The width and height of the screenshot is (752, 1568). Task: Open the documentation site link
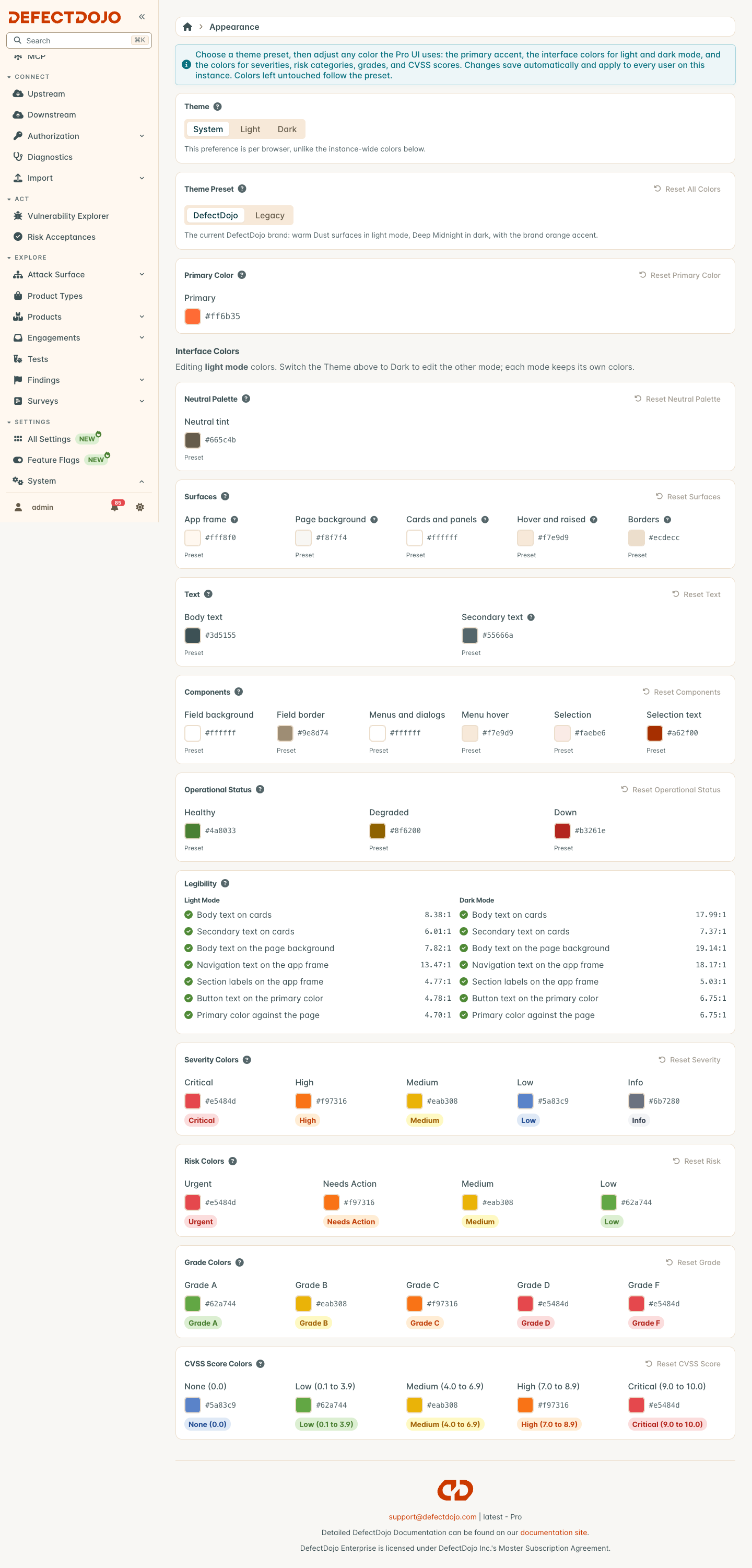click(553, 1532)
